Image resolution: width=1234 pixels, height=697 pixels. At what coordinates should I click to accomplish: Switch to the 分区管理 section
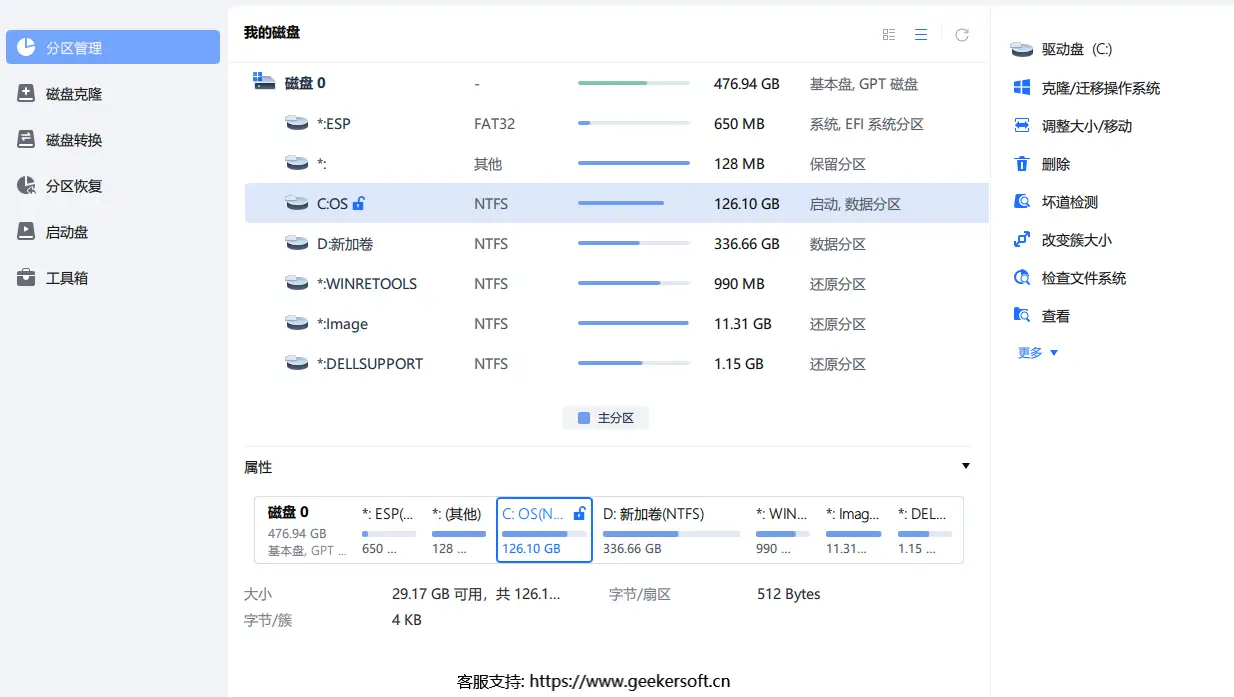pos(60,47)
